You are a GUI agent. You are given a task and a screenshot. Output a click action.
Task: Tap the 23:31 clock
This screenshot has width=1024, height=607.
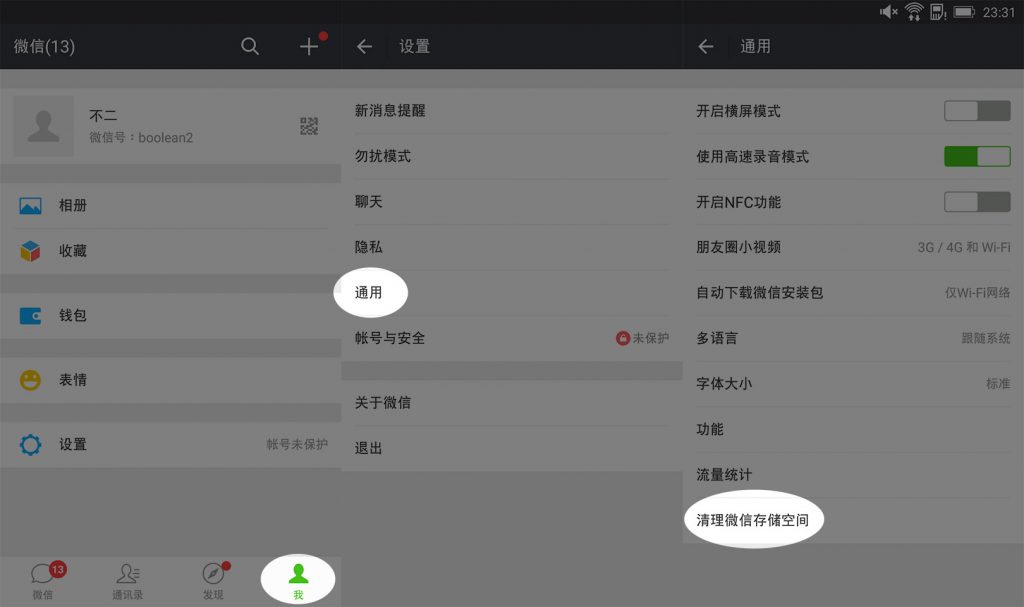tap(999, 12)
